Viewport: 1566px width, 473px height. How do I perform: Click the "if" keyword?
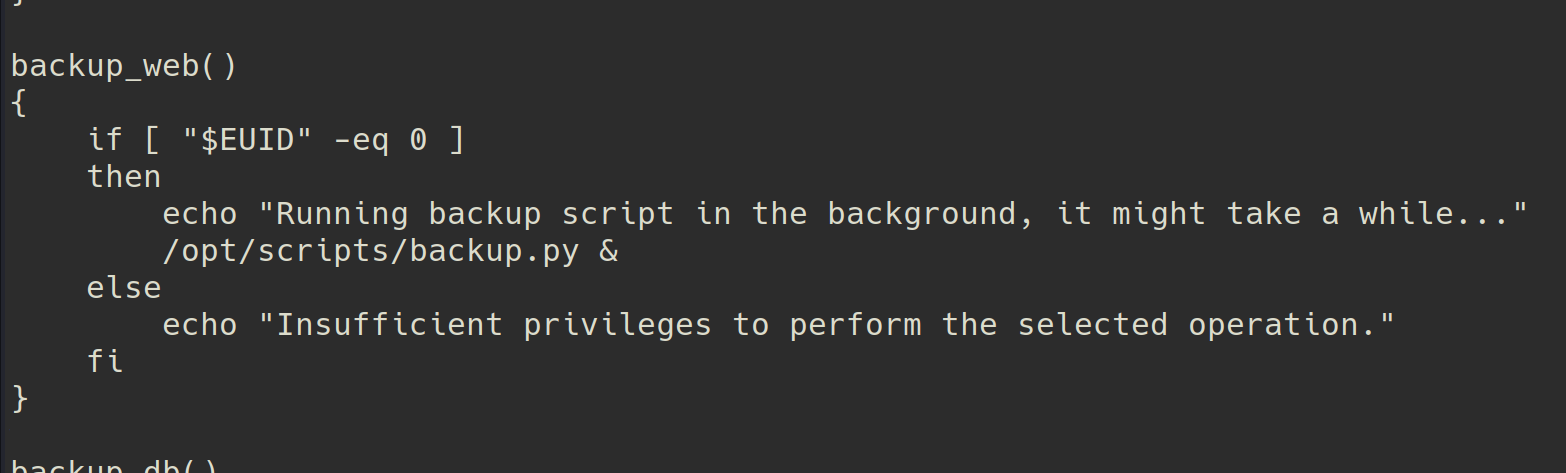(x=105, y=140)
